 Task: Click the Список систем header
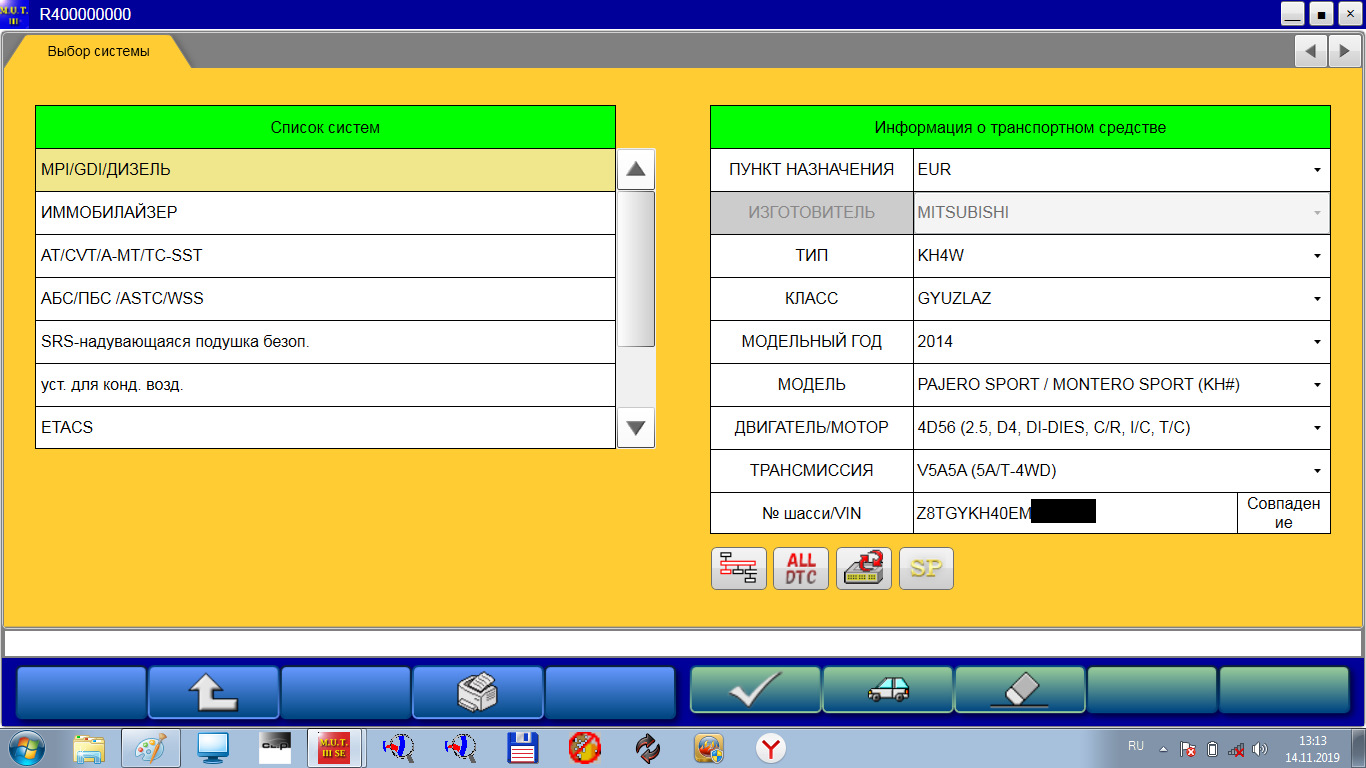point(325,127)
